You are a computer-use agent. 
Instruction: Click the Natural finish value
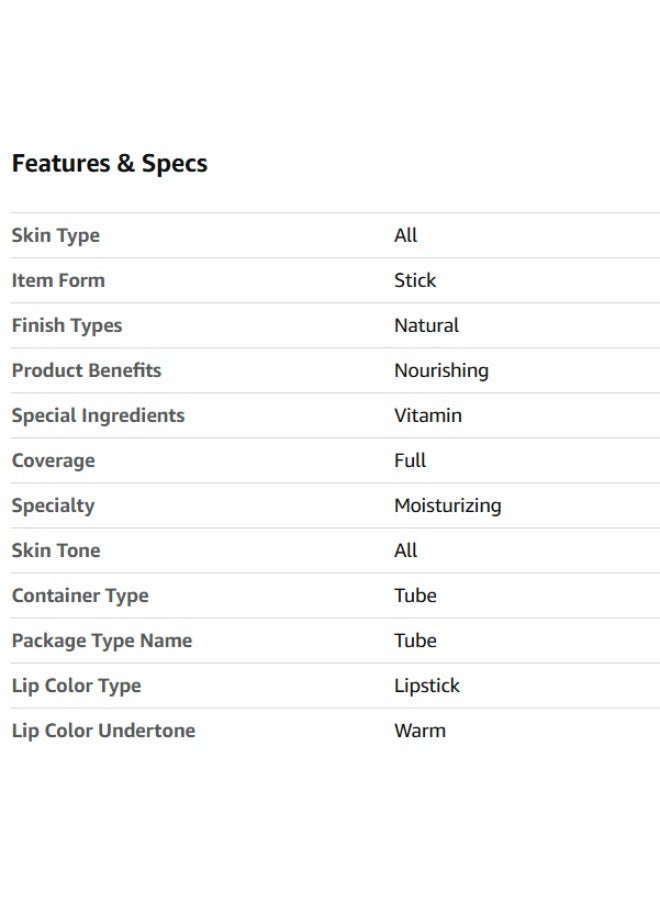point(426,325)
